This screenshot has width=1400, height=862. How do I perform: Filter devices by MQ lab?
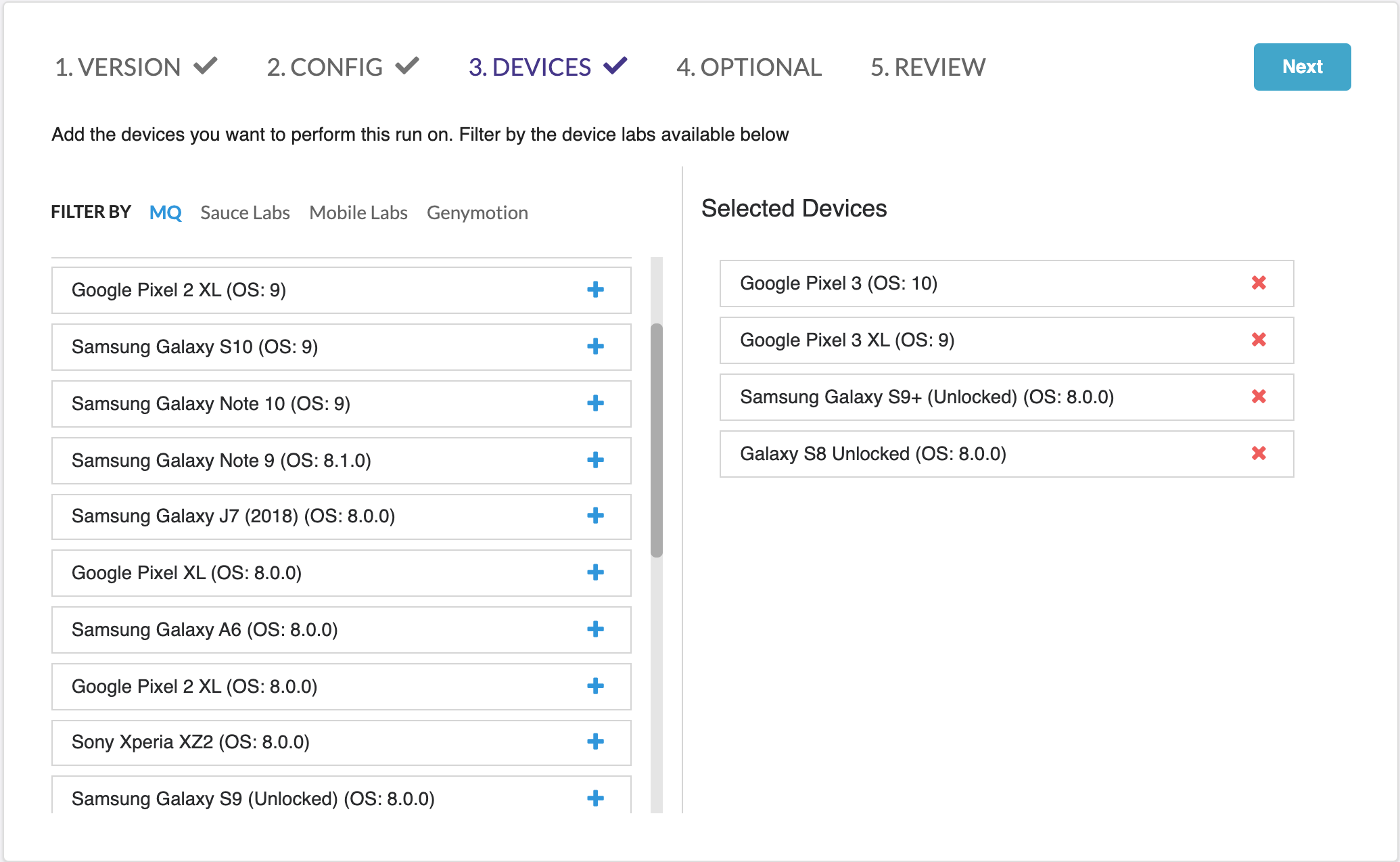[x=165, y=212]
